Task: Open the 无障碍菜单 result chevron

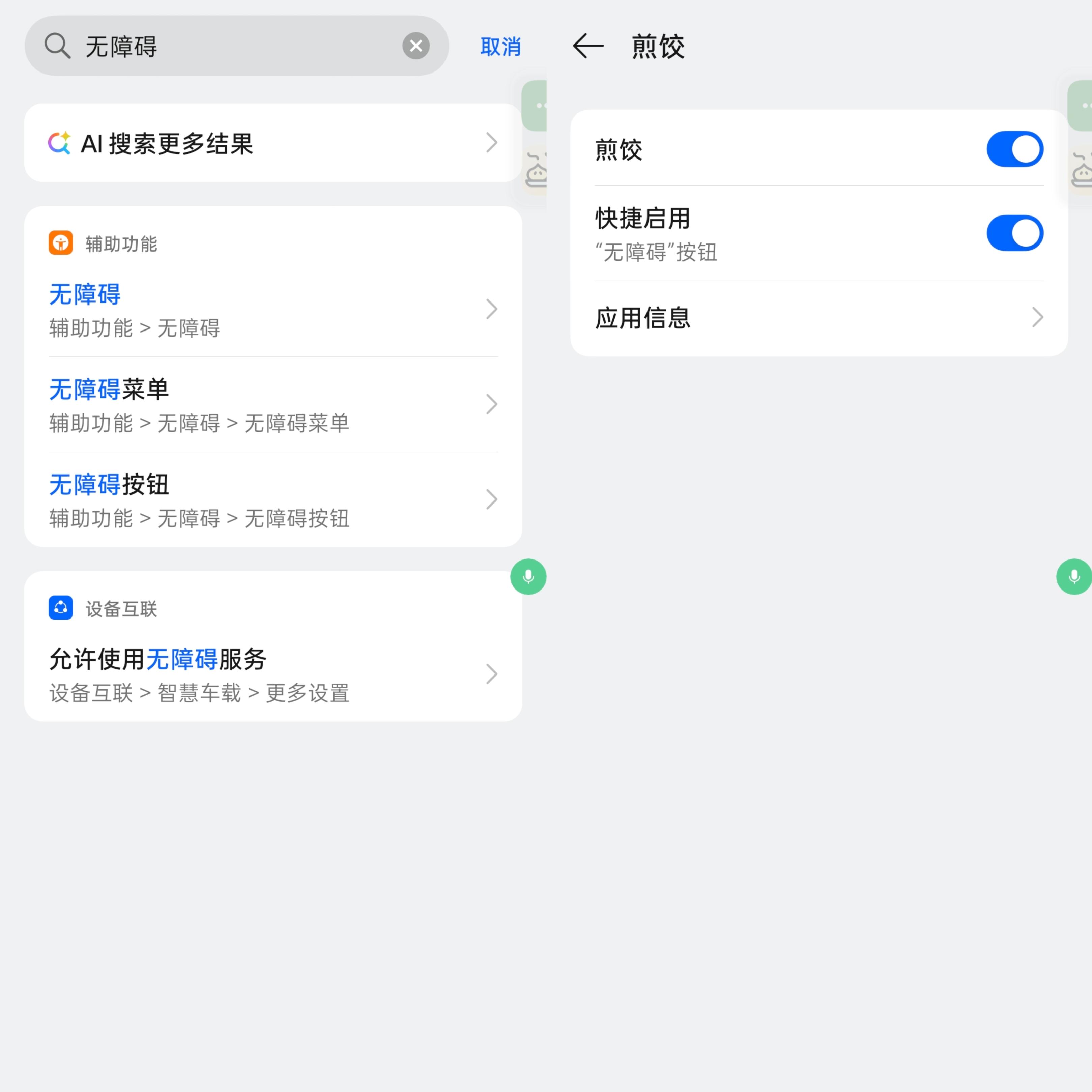Action: pos(491,404)
